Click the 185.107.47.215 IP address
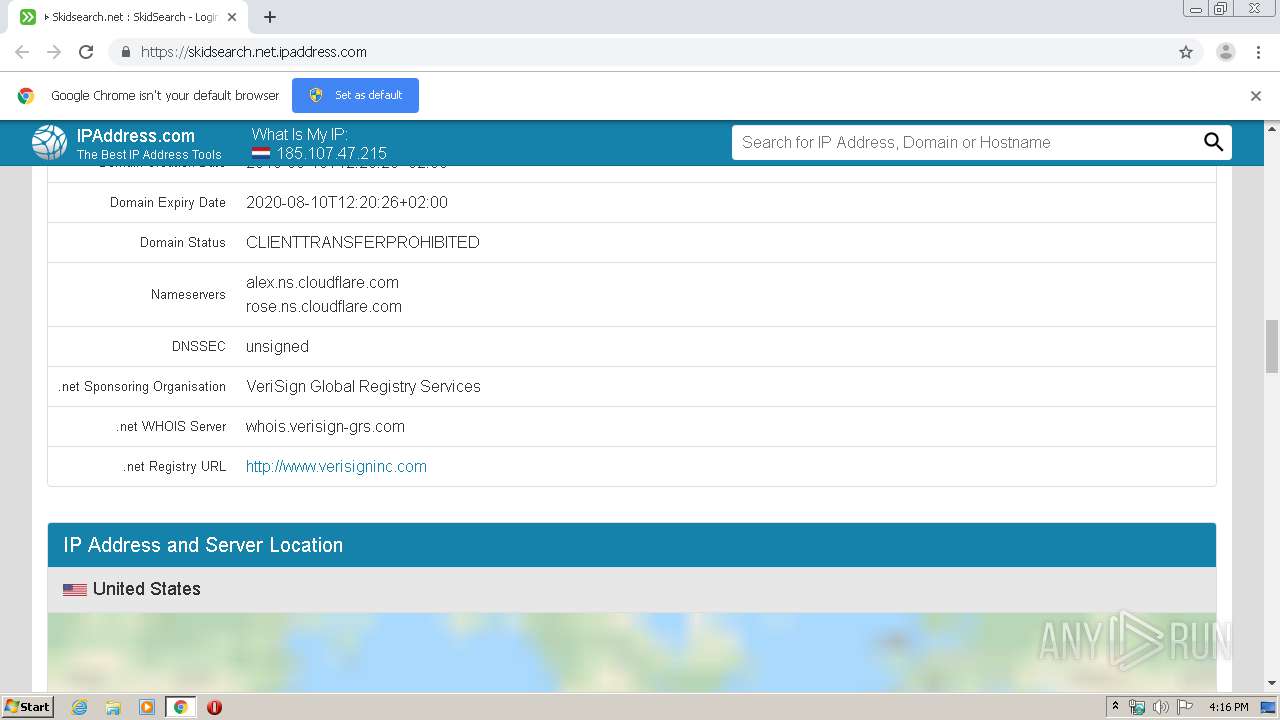Image resolution: width=1280 pixels, height=720 pixels. (x=331, y=154)
